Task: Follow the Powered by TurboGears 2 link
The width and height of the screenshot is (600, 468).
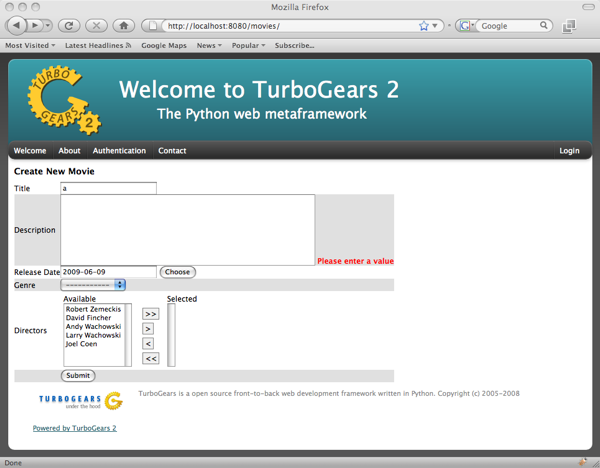Action: 75,428
